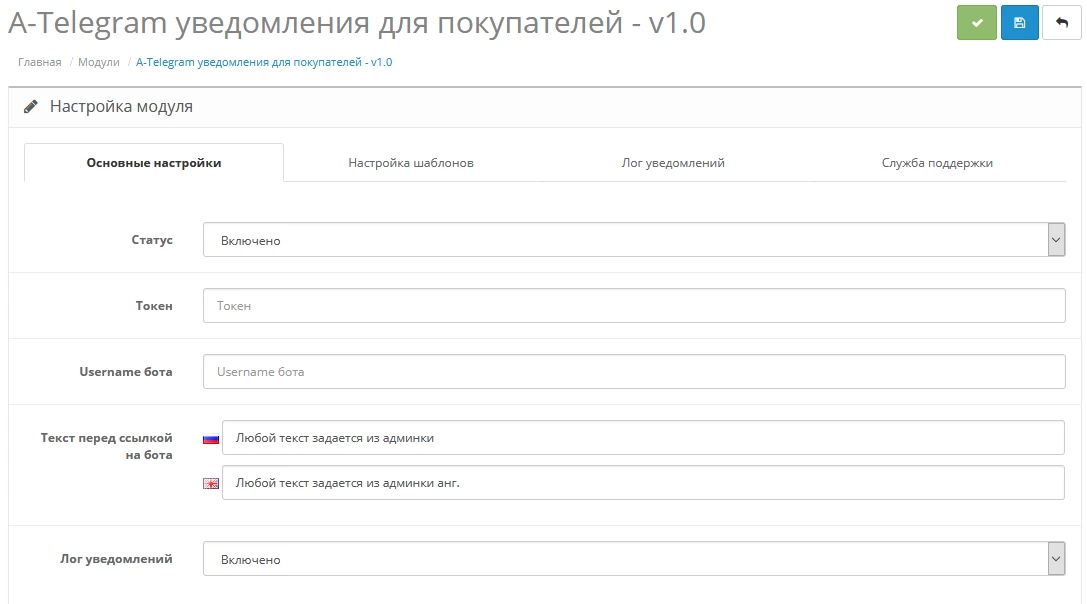Image resolution: width=1087 pixels, height=604 pixels.
Task: Focus the Username бота input field
Action: click(634, 372)
